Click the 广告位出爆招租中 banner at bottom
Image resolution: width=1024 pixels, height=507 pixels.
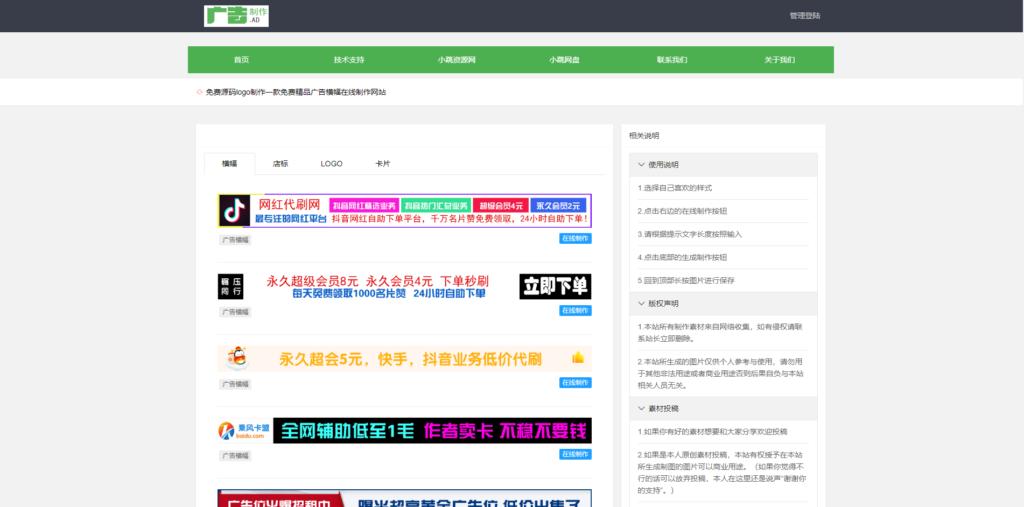coord(405,499)
